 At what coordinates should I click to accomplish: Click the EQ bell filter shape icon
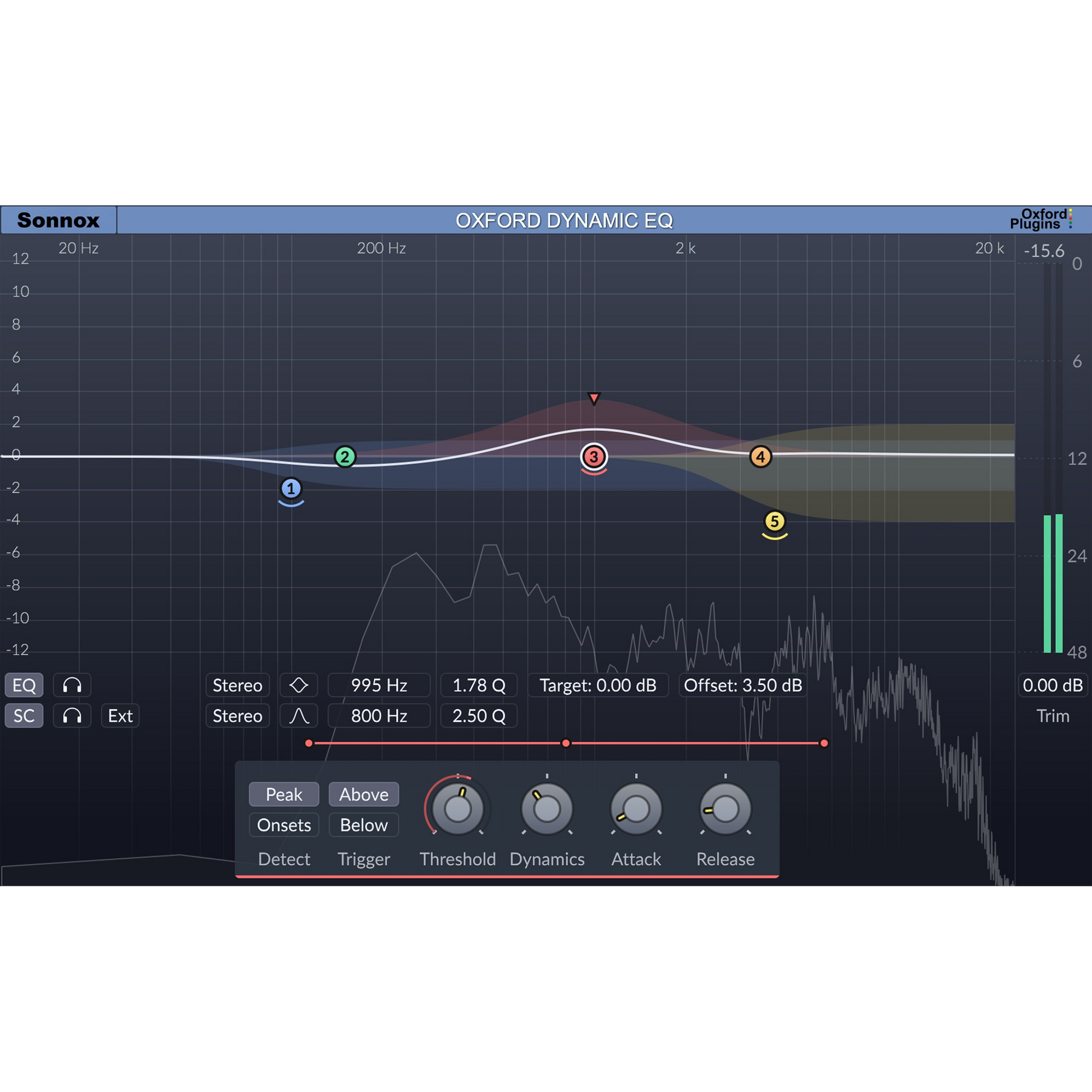point(299,685)
